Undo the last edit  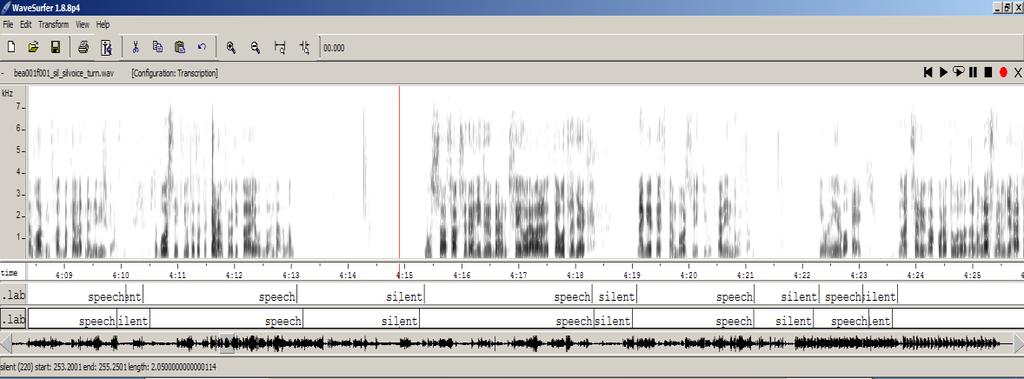tap(202, 47)
